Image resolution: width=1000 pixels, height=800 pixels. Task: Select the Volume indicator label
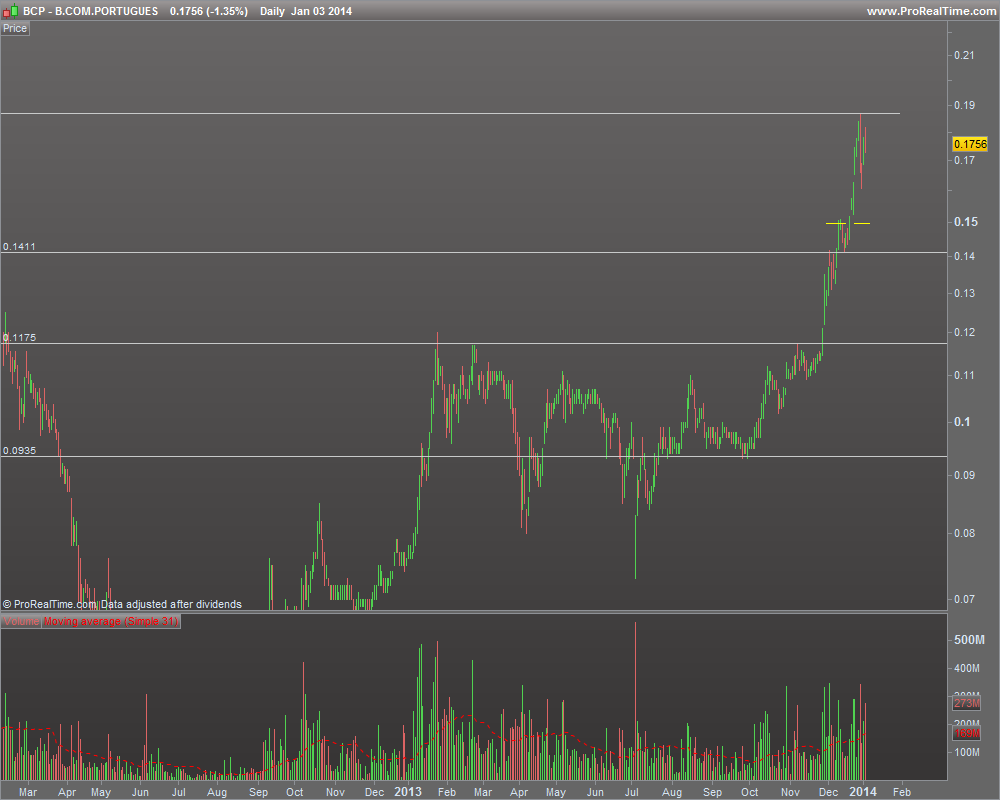point(21,621)
